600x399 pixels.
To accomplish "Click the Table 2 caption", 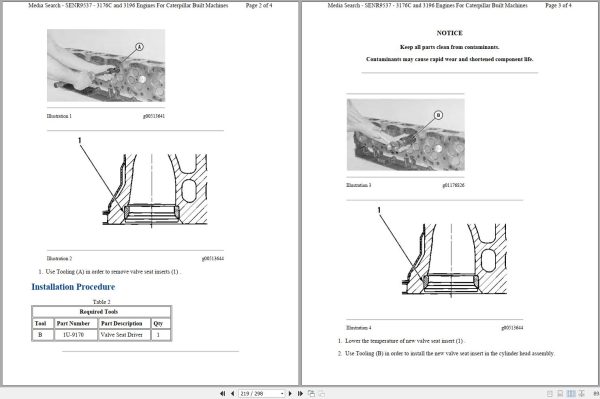I will point(101,302).
